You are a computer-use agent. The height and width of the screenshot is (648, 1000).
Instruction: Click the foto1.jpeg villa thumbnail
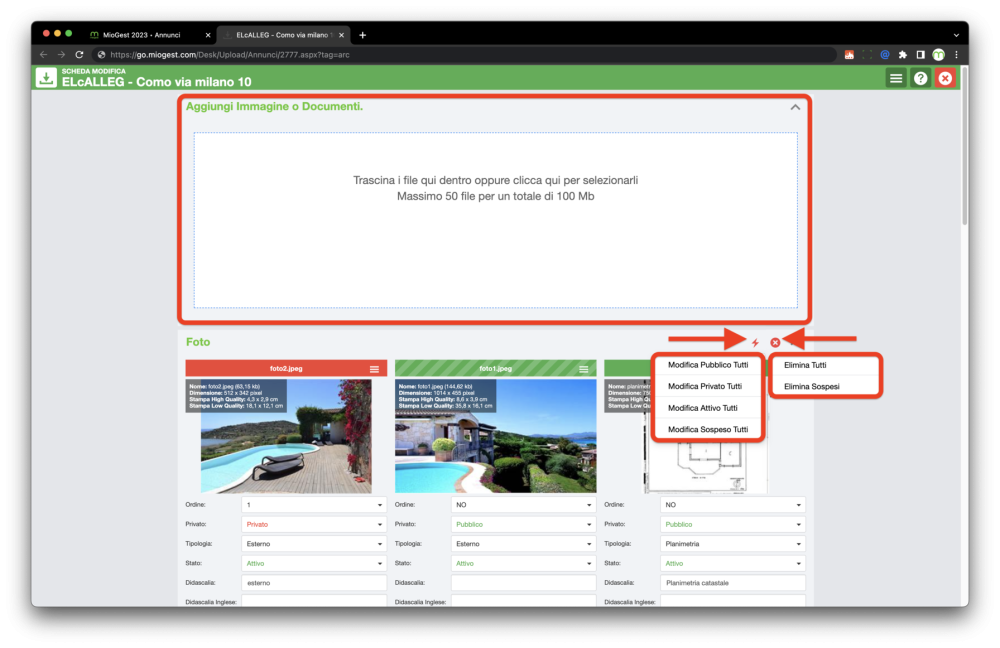(496, 436)
